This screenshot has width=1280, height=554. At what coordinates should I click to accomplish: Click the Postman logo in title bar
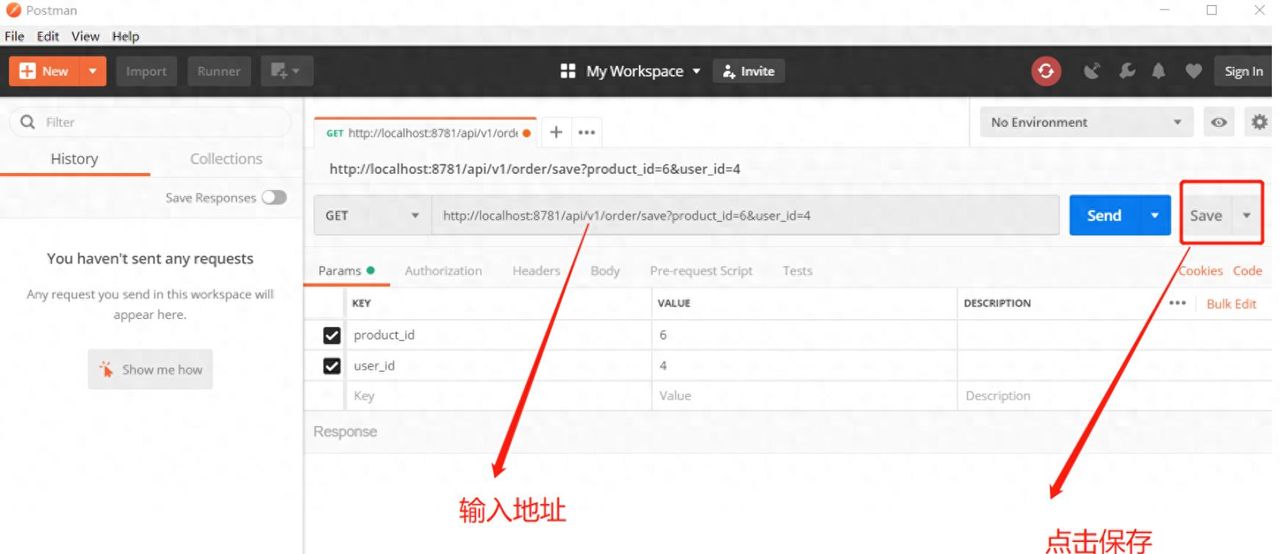pyautogui.click(x=13, y=10)
